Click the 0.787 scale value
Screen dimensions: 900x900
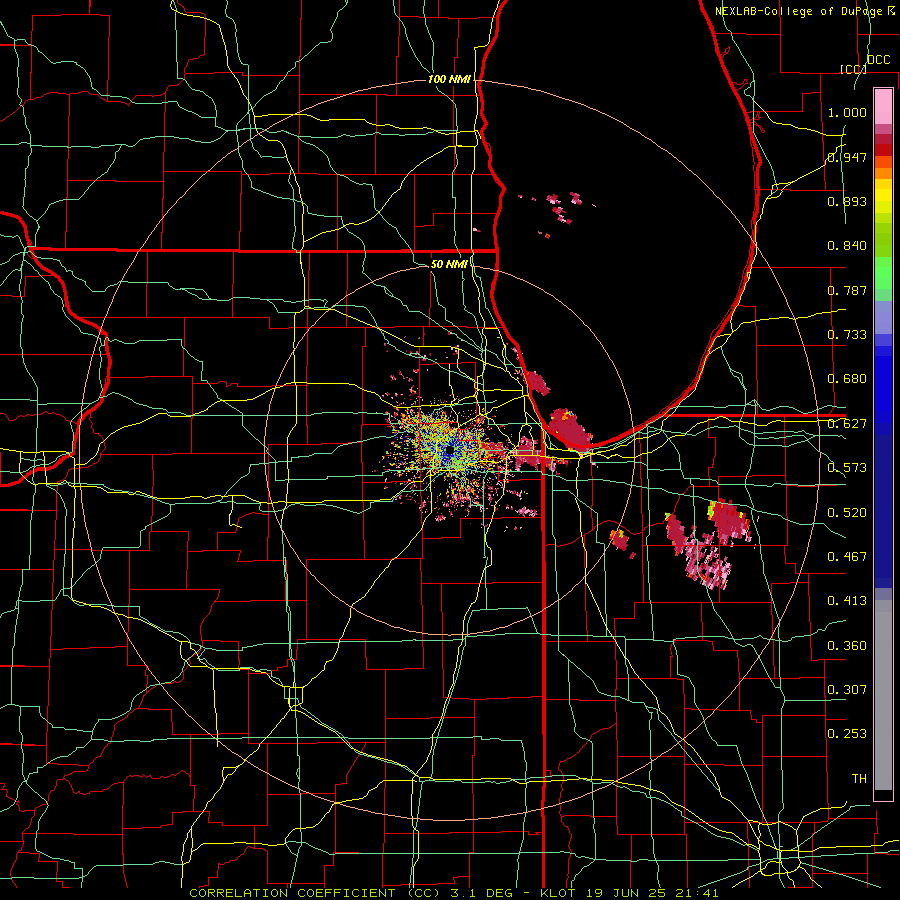[847, 290]
